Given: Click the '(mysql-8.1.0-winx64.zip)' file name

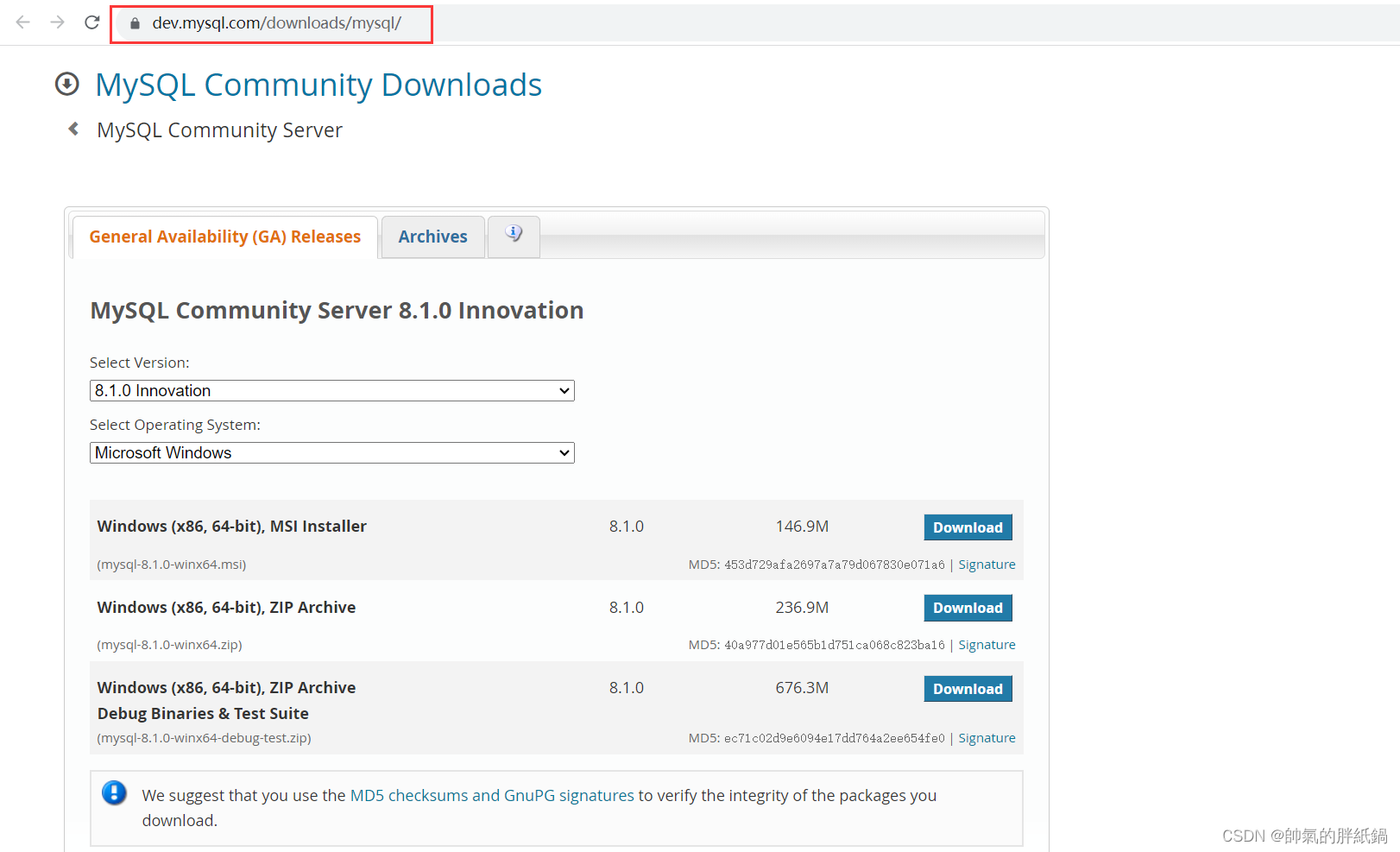Looking at the screenshot, I should (169, 645).
